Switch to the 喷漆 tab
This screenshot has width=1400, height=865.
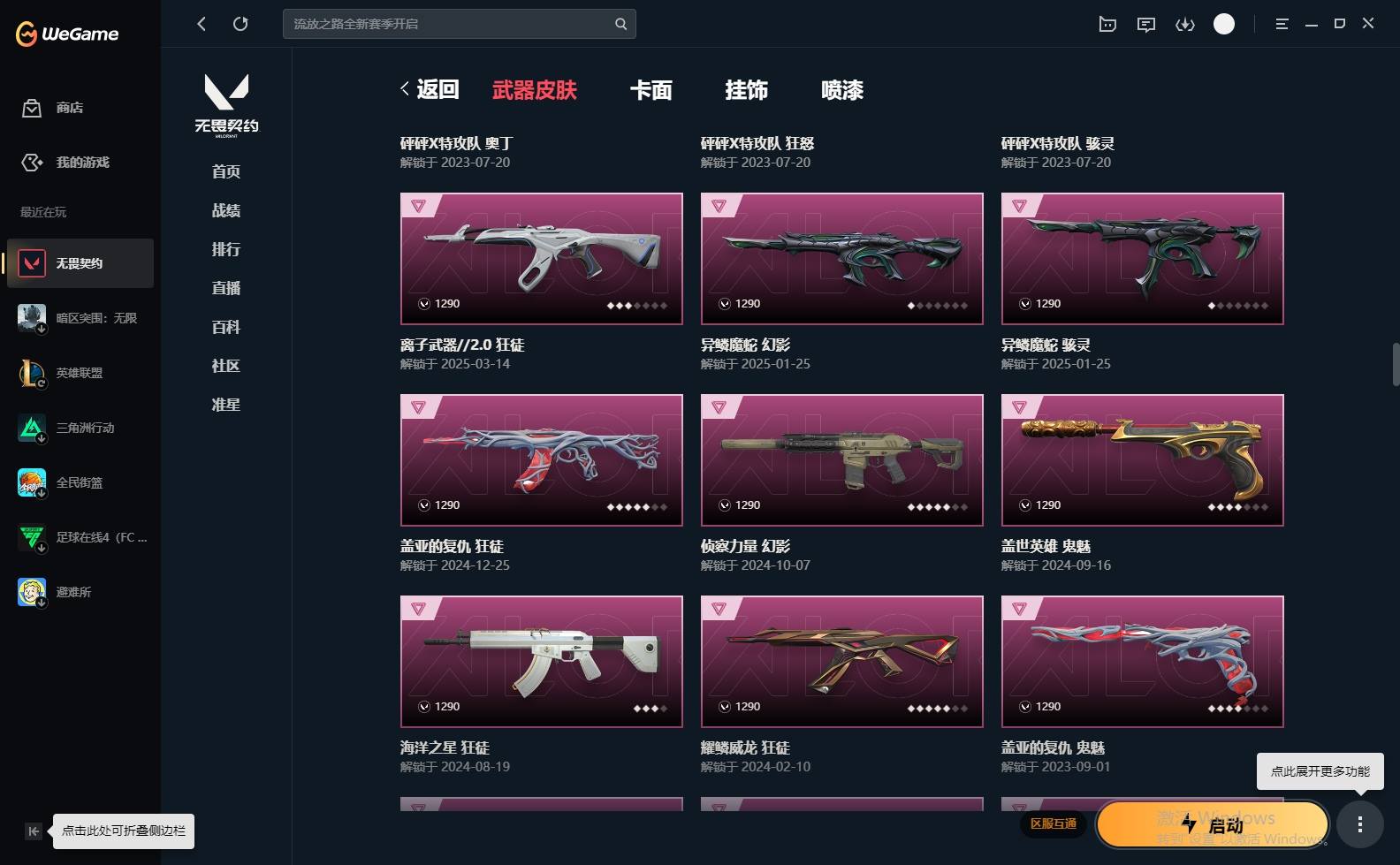pos(842,89)
